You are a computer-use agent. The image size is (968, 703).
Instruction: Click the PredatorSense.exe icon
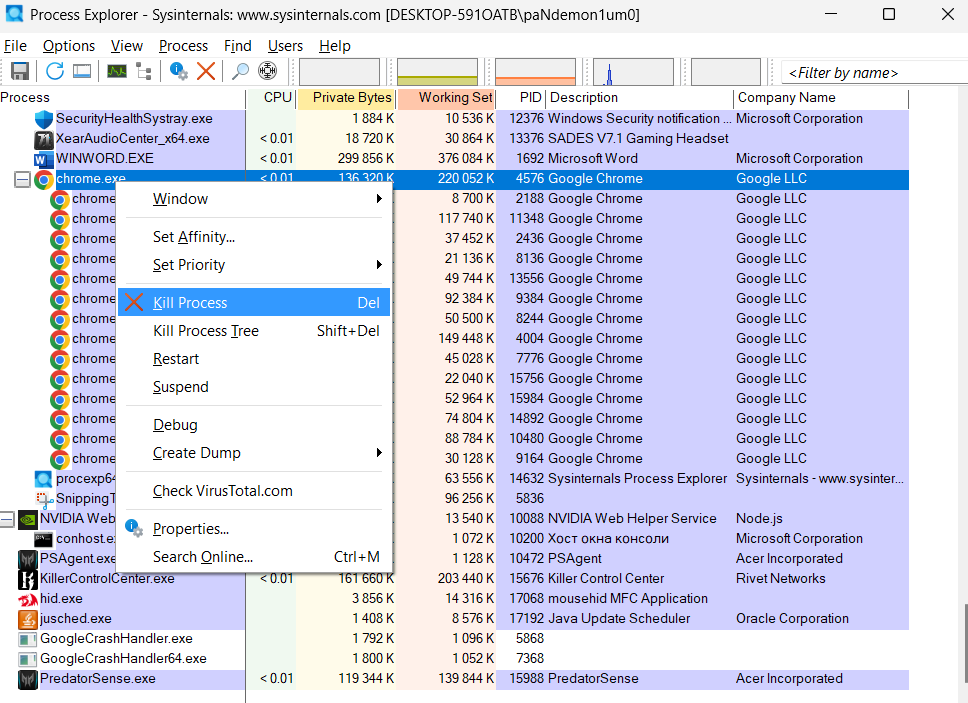click(x=28, y=680)
